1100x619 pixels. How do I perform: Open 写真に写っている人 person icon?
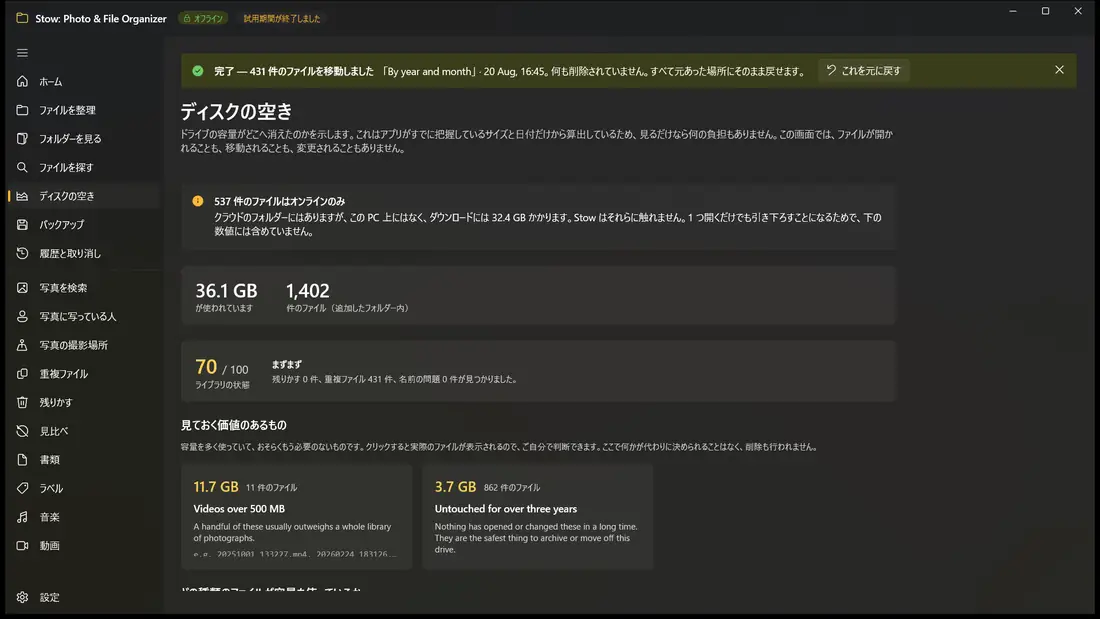click(x=22, y=317)
